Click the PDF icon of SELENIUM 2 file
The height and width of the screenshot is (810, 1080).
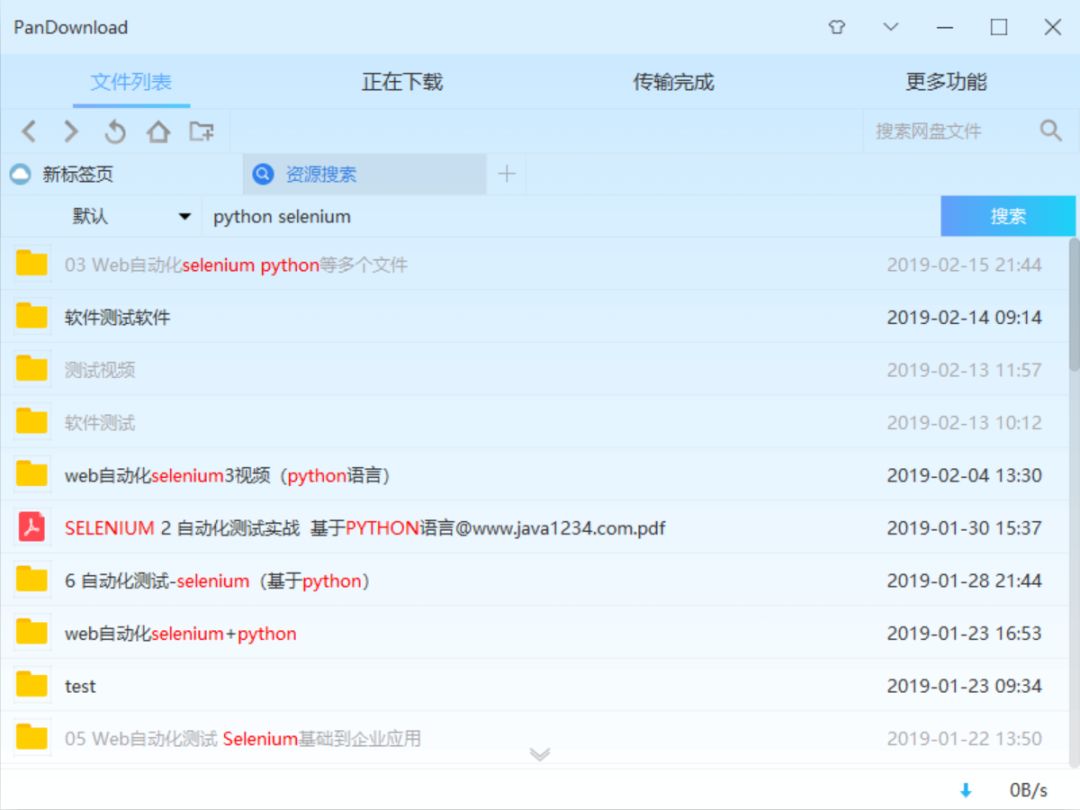(x=32, y=528)
